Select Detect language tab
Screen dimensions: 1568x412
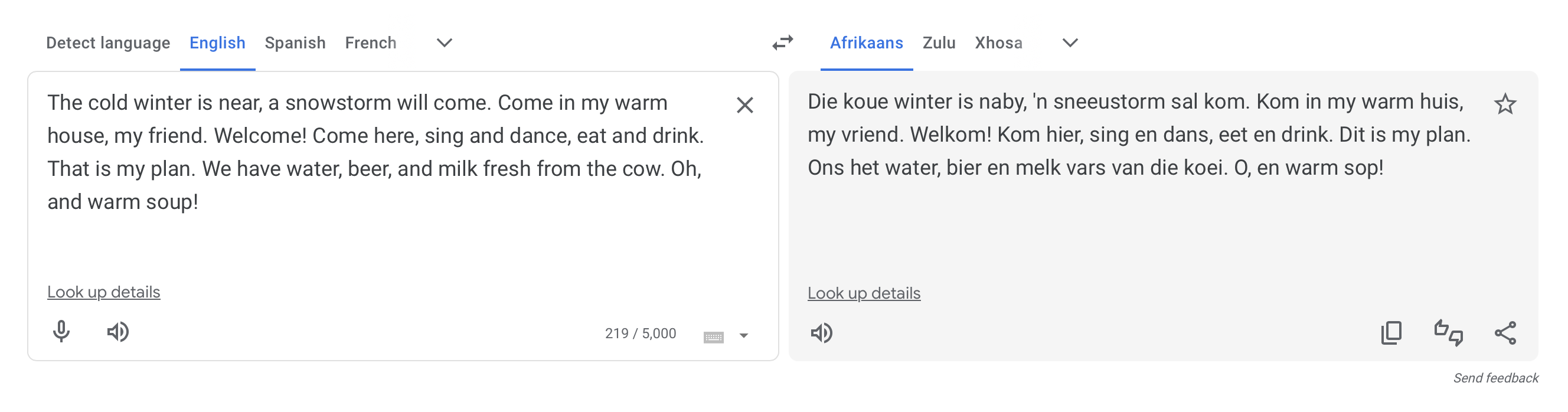107,42
